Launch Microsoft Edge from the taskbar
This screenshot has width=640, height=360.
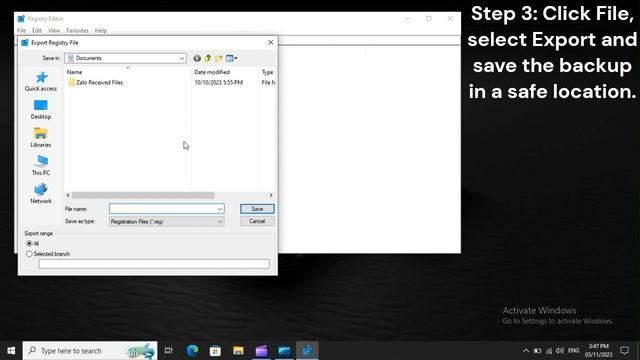[192, 351]
